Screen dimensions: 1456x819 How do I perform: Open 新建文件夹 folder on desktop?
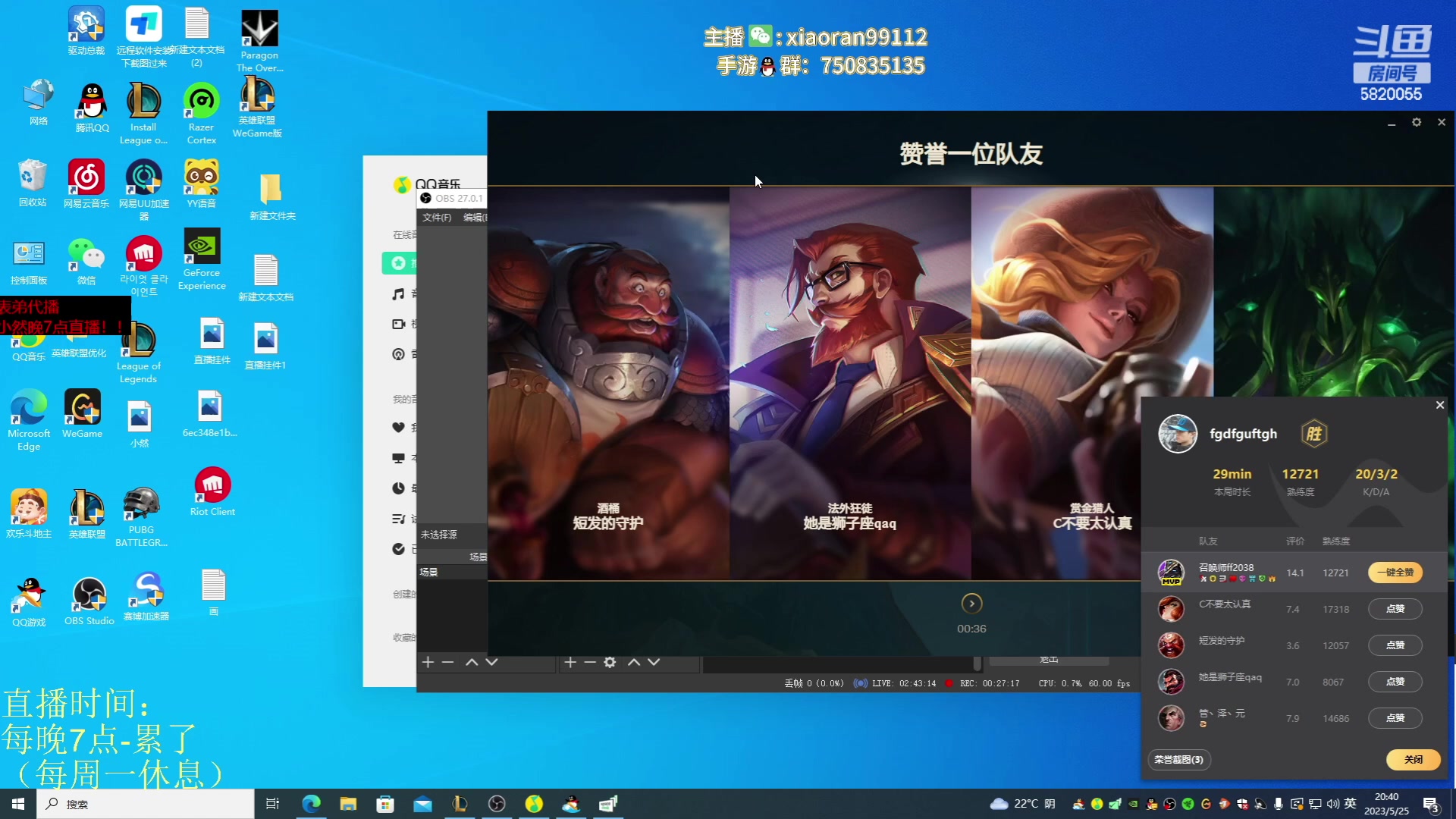coord(272,196)
